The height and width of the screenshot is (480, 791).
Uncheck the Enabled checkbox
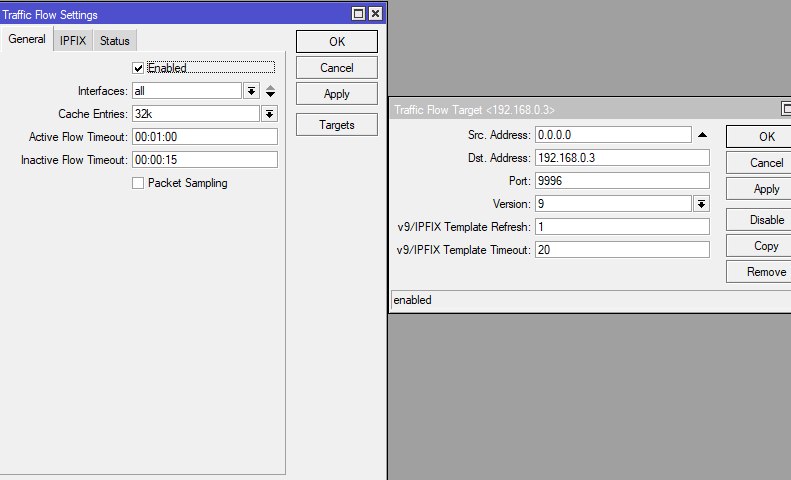coord(138,68)
